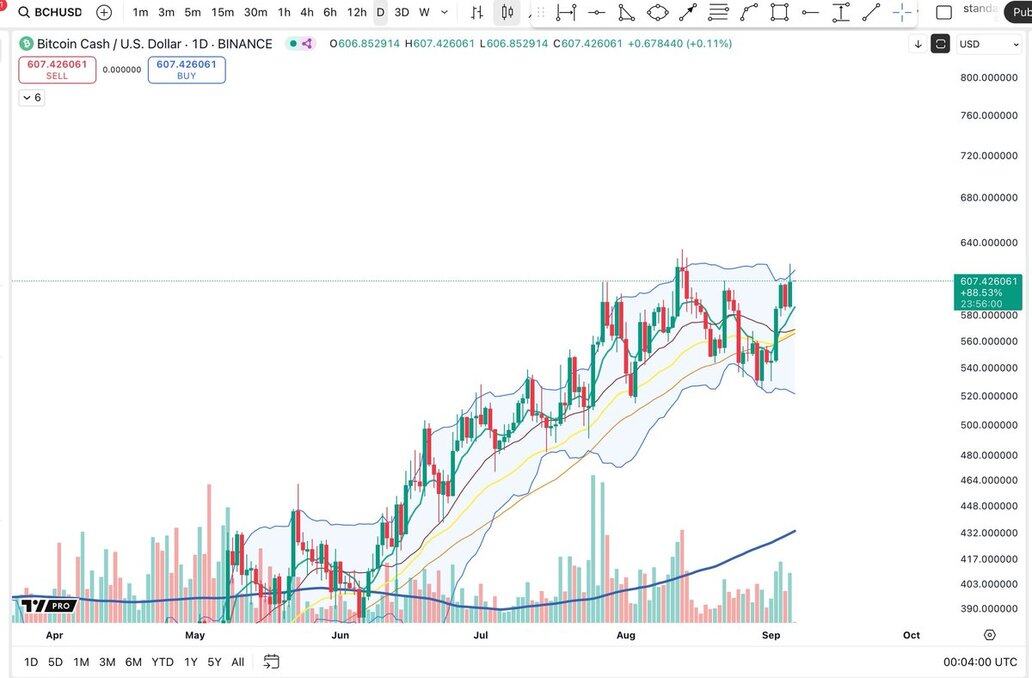The image size is (1032, 678).
Task: Switch to the 1h interval
Action: pyautogui.click(x=284, y=12)
